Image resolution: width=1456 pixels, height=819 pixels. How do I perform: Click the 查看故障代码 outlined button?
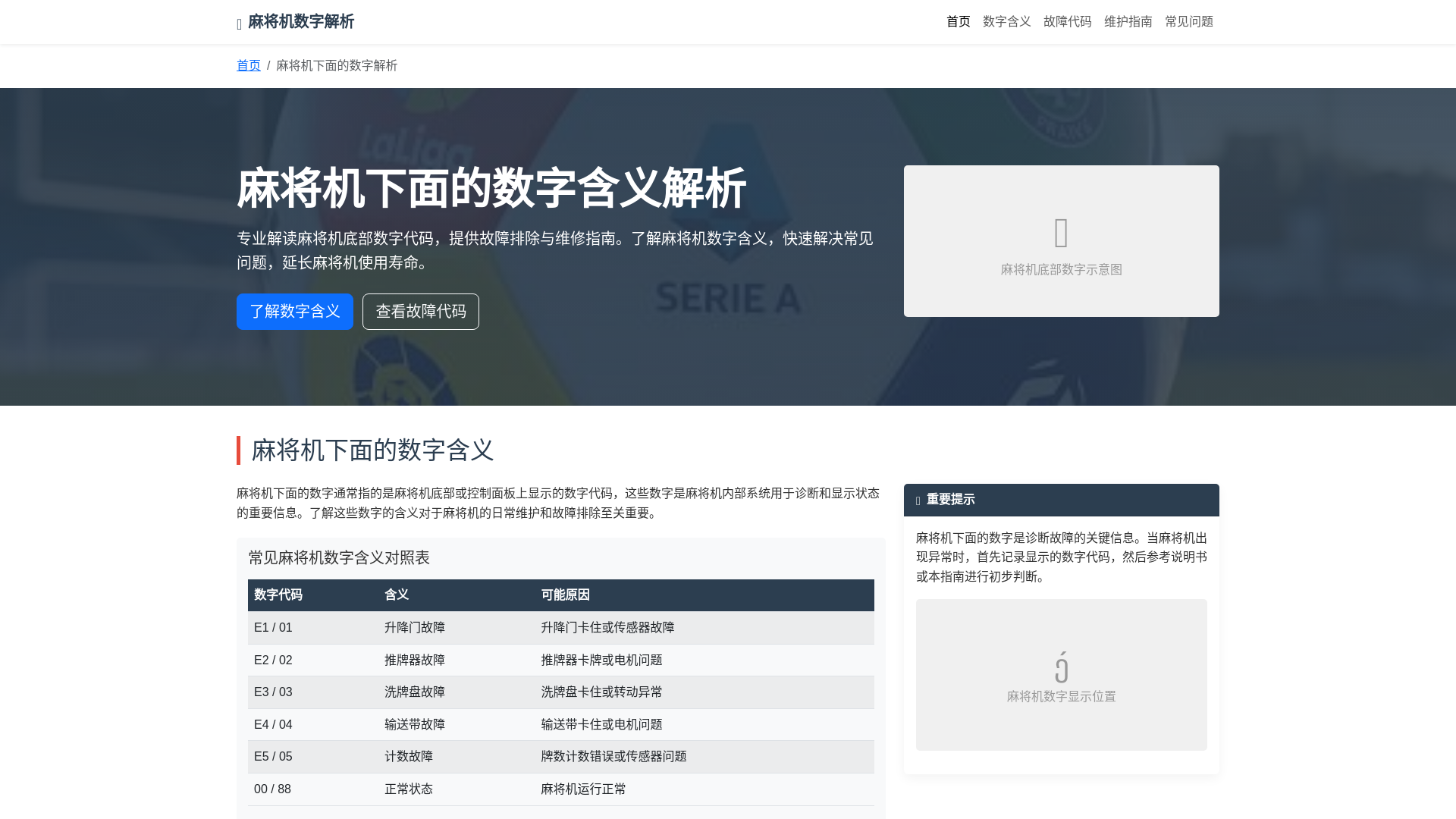pos(421,312)
